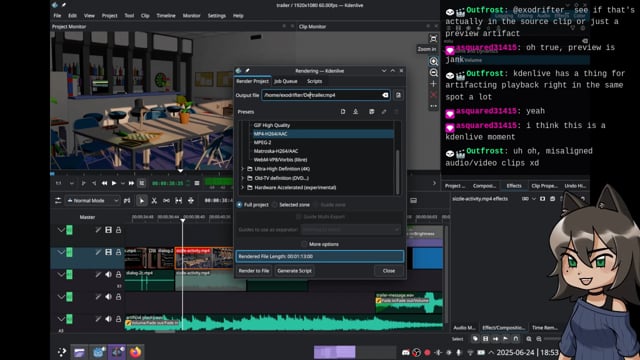The height and width of the screenshot is (360, 640).
Task: Open the multicam tool
Action: pyautogui.click(x=191, y=200)
